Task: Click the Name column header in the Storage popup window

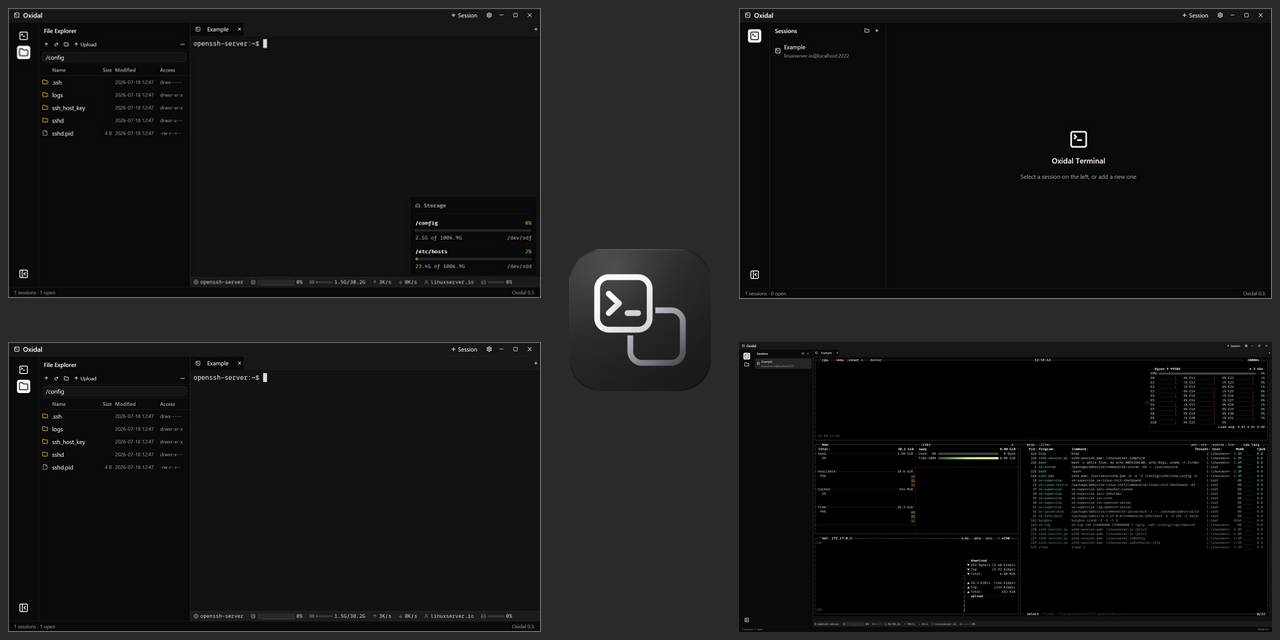Action: [x=59, y=70]
